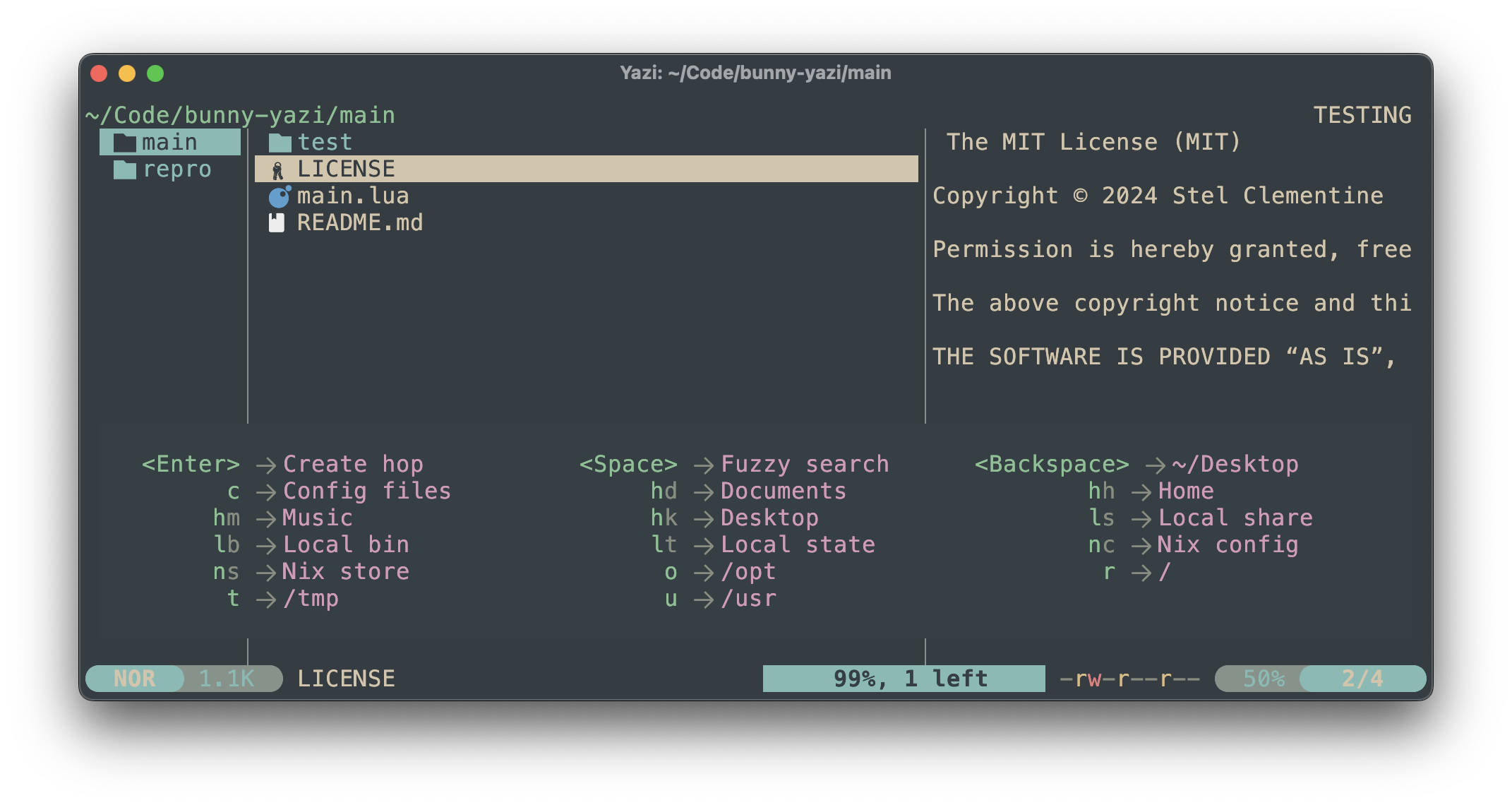
Task: Choose the Fuzzy search menu entry
Action: click(x=805, y=464)
